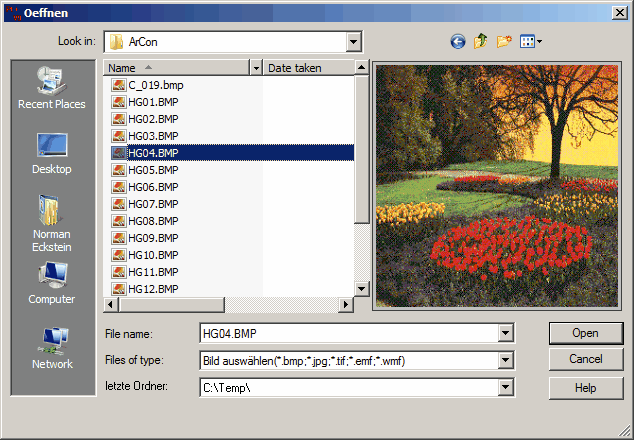The width and height of the screenshot is (634, 440).
Task: Click the HG01.BMP file icon
Action: [x=118, y=102]
